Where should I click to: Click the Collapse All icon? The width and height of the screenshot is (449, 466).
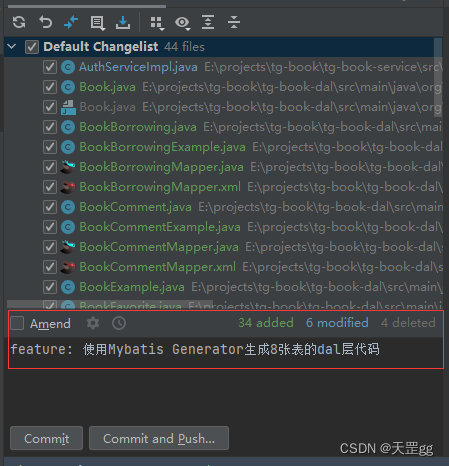(234, 22)
